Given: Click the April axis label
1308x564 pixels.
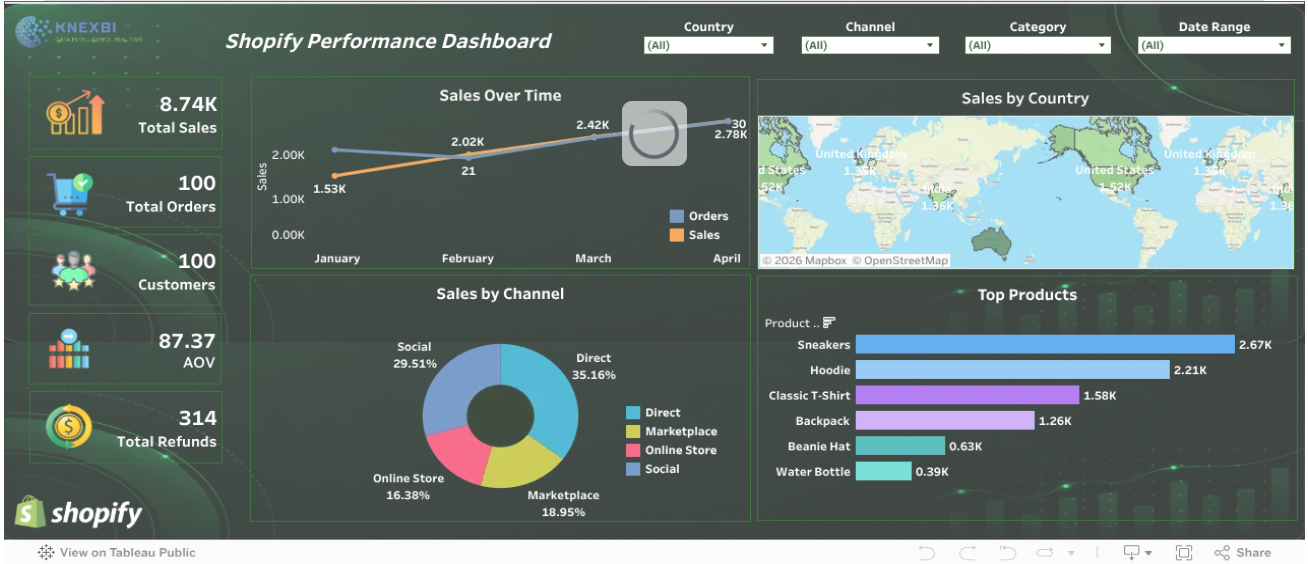Looking at the screenshot, I should click(x=727, y=258).
